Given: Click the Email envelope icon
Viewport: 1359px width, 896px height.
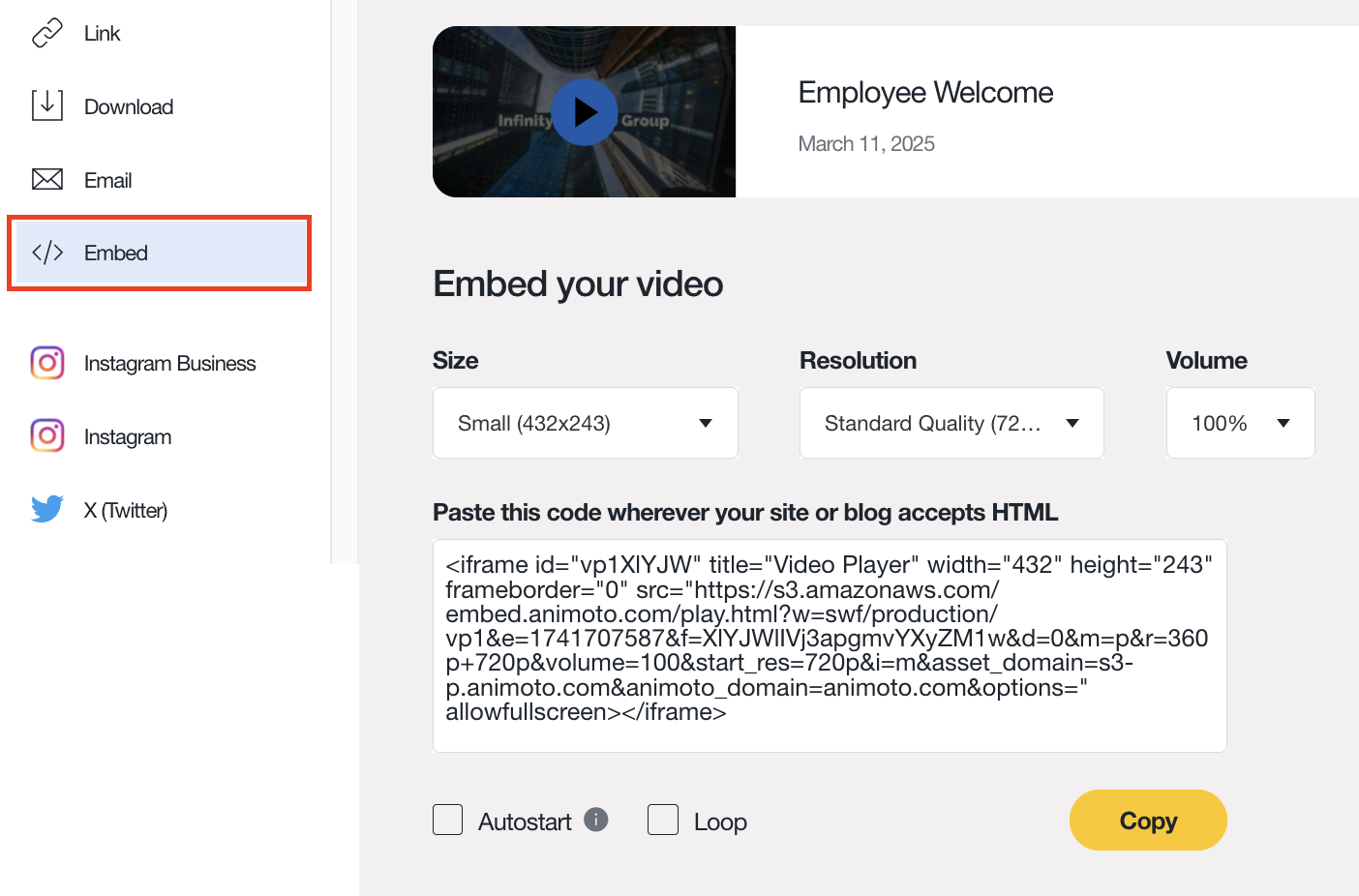Looking at the screenshot, I should click(47, 179).
